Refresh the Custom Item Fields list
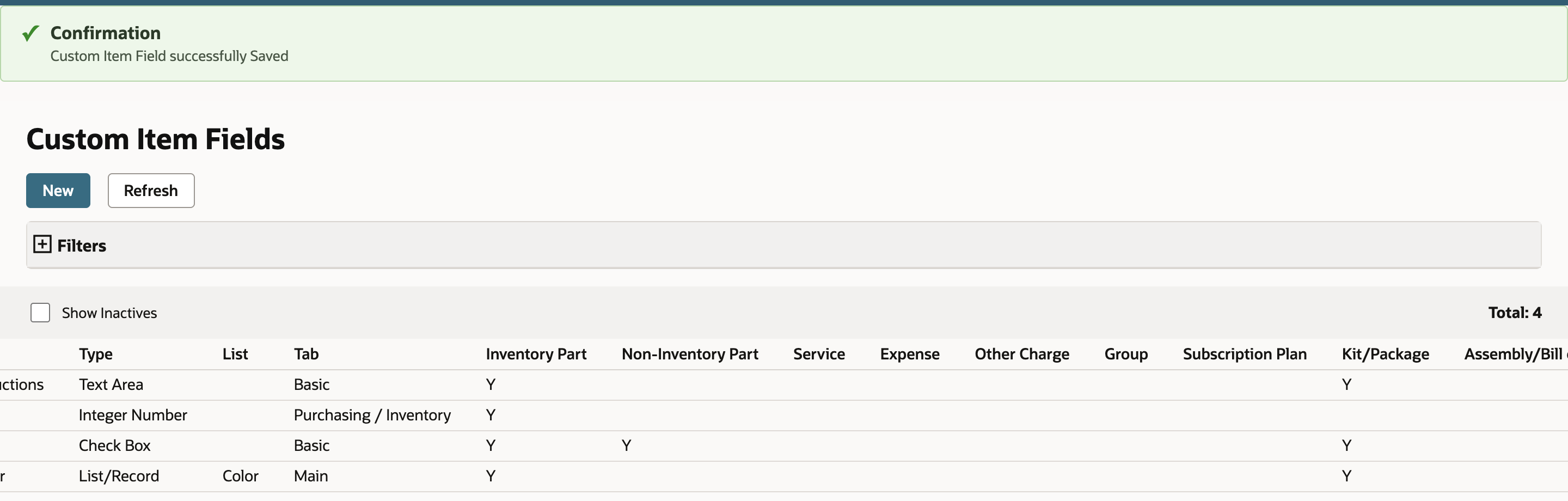Viewport: 1568px width, 501px height. pos(151,191)
